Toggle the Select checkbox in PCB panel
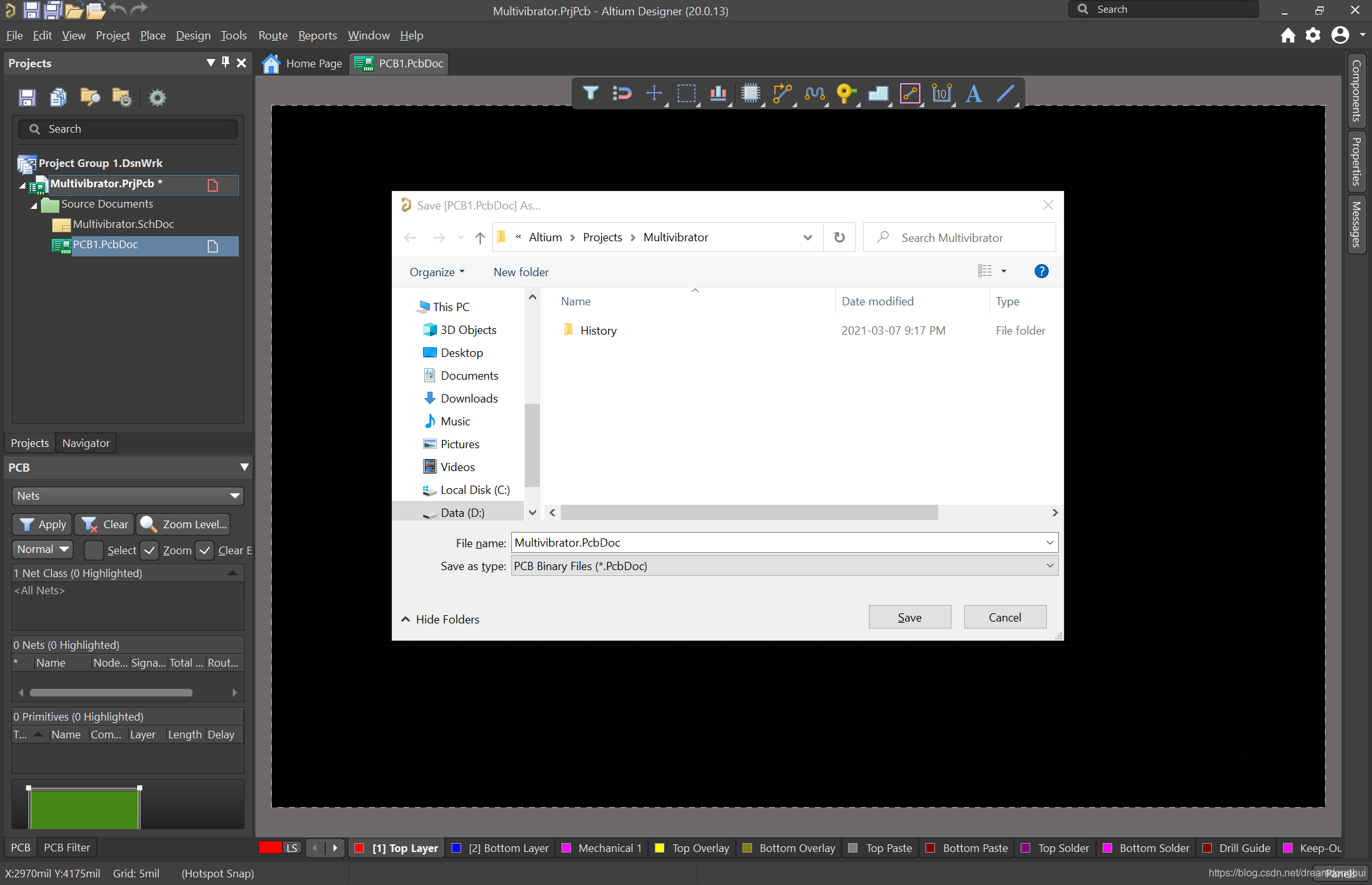Viewport: 1372px width, 885px height. (x=94, y=550)
